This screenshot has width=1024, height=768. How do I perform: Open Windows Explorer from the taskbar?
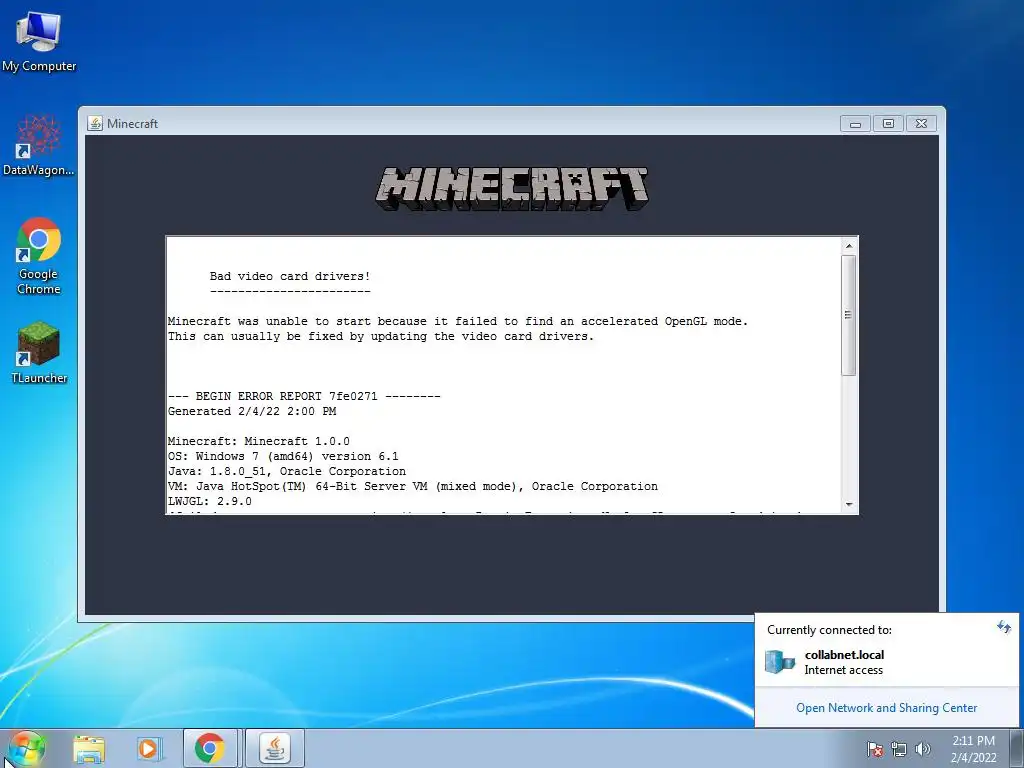89,749
